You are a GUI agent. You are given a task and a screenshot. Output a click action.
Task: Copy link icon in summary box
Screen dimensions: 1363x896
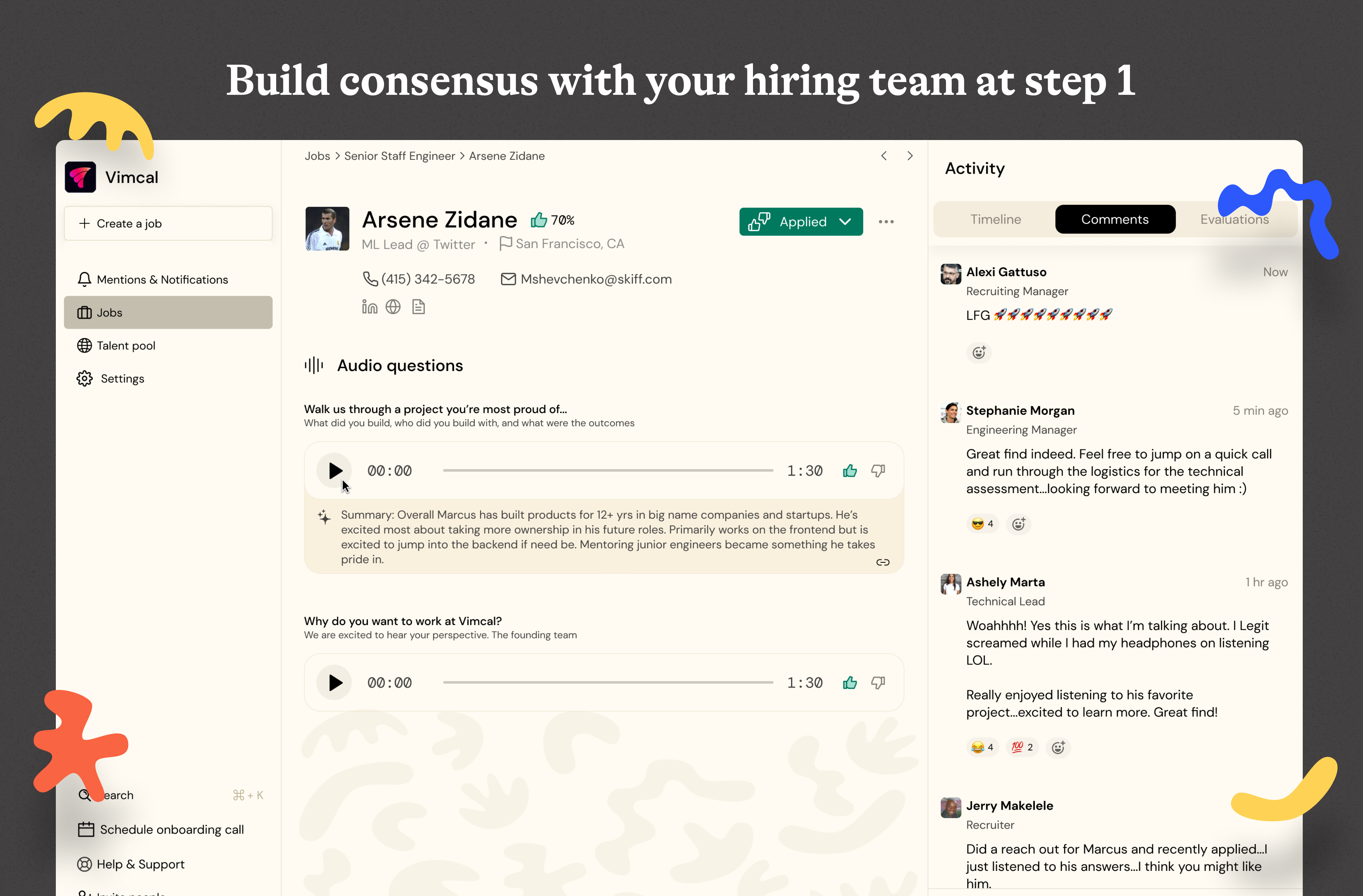[882, 562]
